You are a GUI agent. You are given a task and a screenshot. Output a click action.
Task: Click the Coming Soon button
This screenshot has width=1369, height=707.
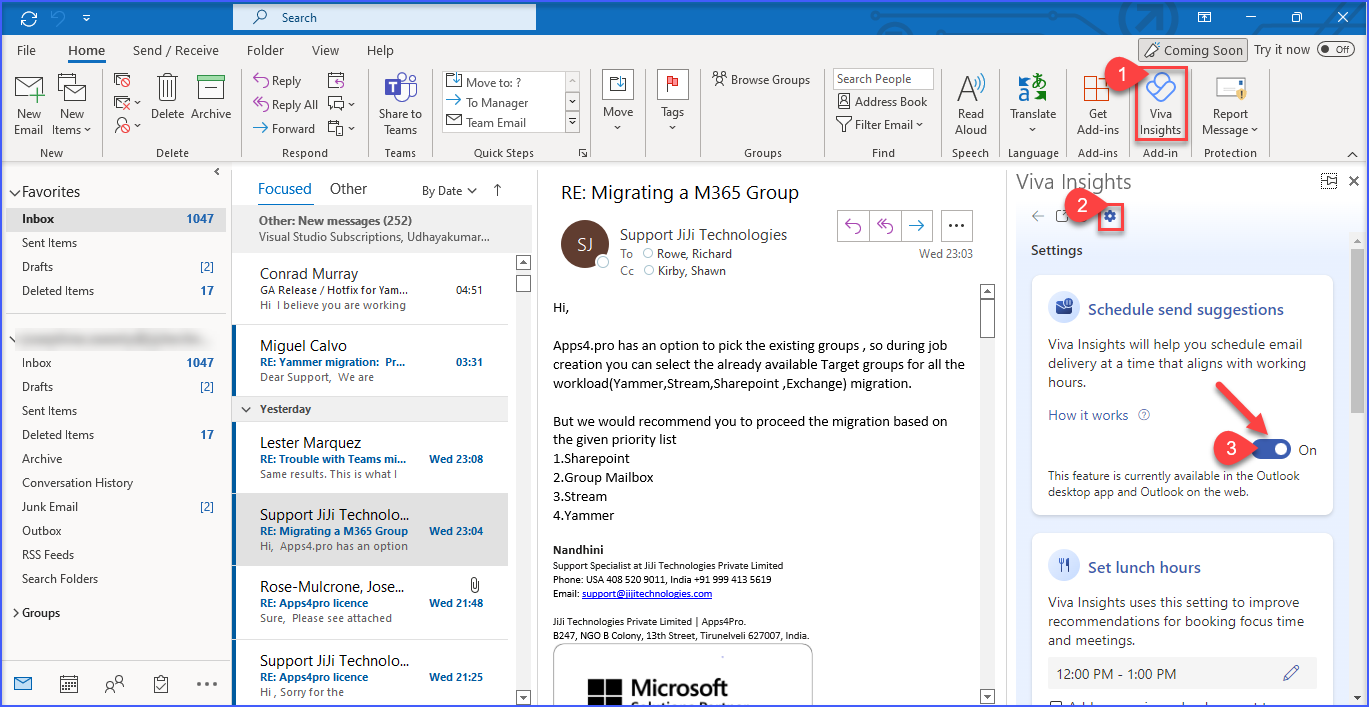click(1193, 50)
